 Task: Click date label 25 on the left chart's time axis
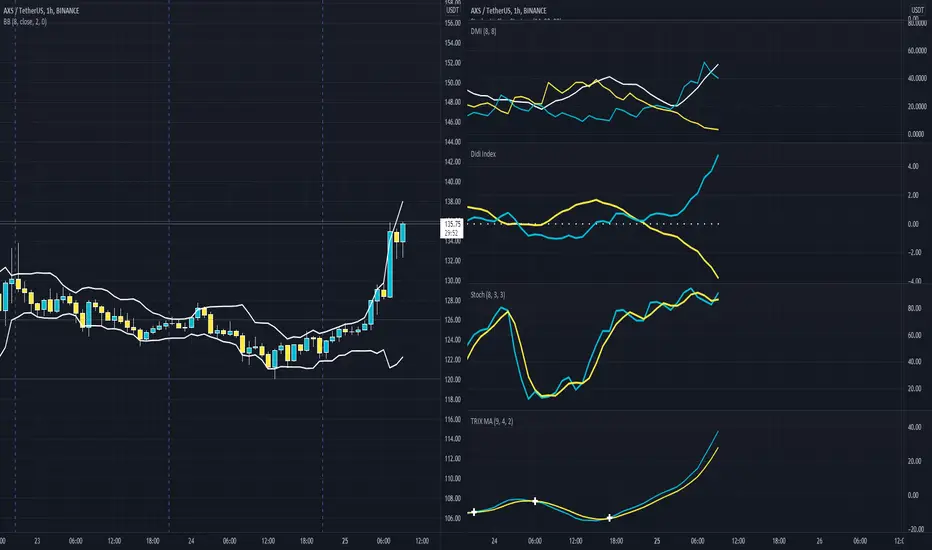(345, 541)
